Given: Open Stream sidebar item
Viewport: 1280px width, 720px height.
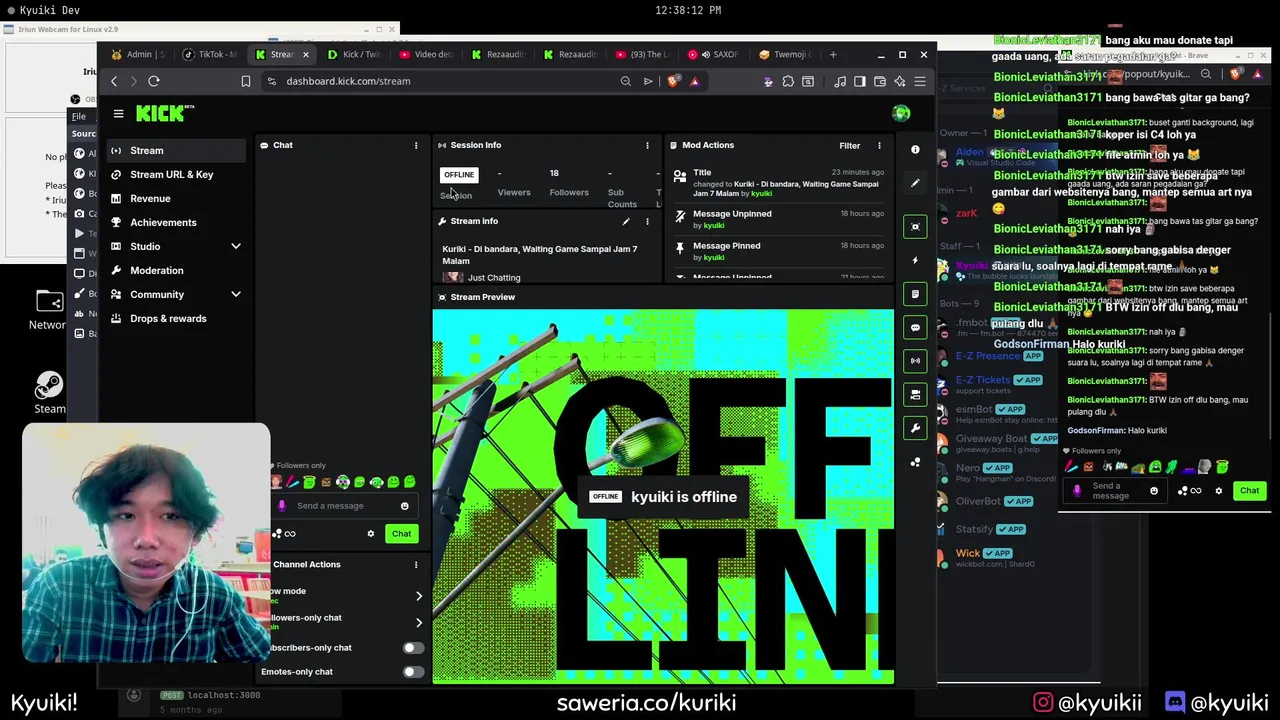Looking at the screenshot, I should tap(176, 151).
